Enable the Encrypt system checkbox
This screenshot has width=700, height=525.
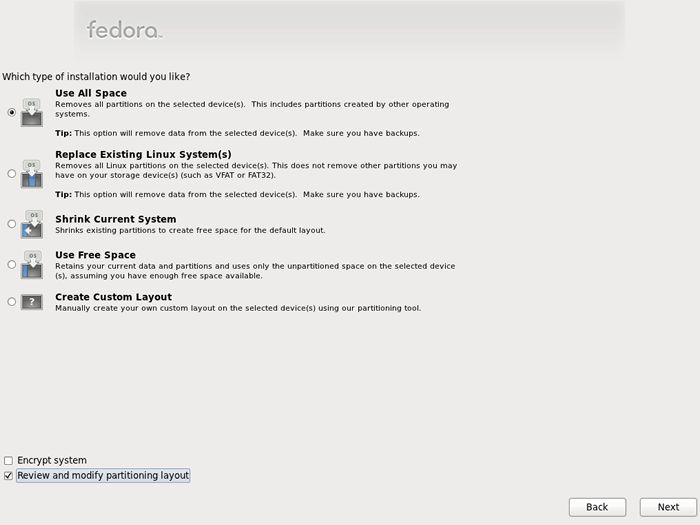click(8, 460)
